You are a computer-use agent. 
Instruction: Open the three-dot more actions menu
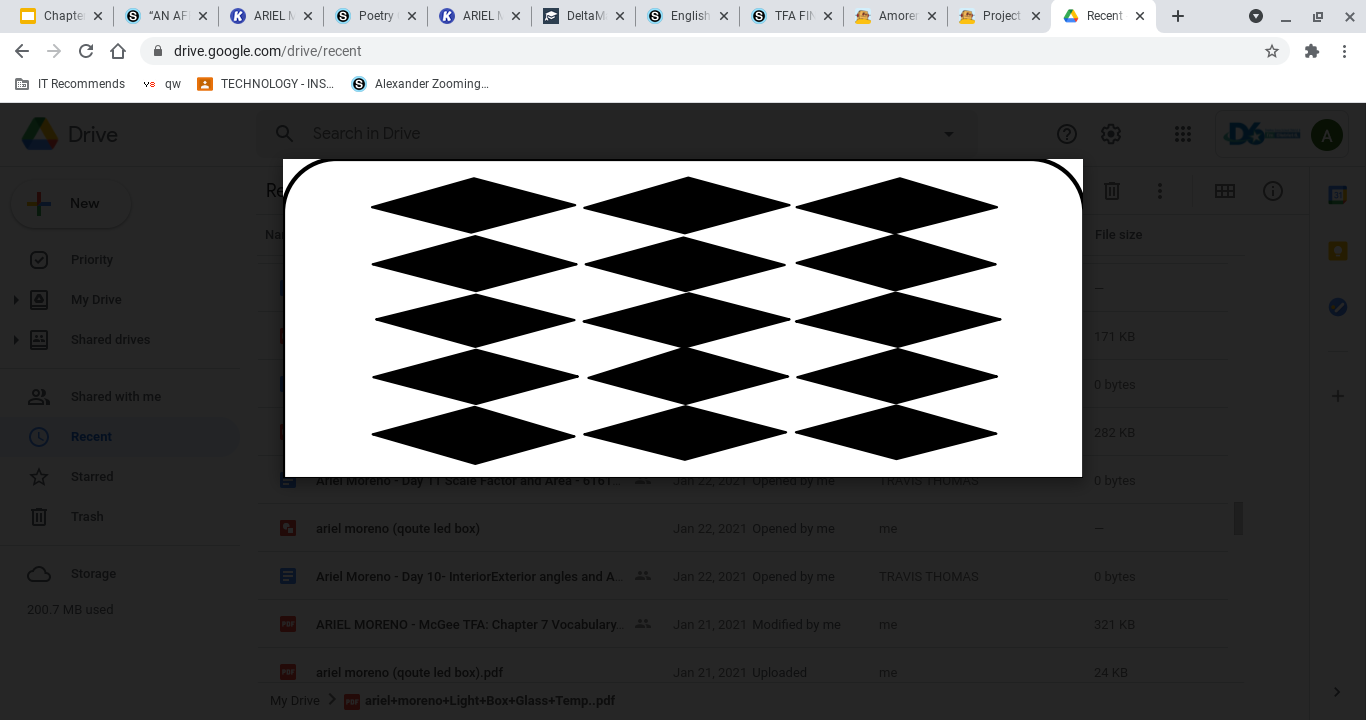pos(1160,191)
